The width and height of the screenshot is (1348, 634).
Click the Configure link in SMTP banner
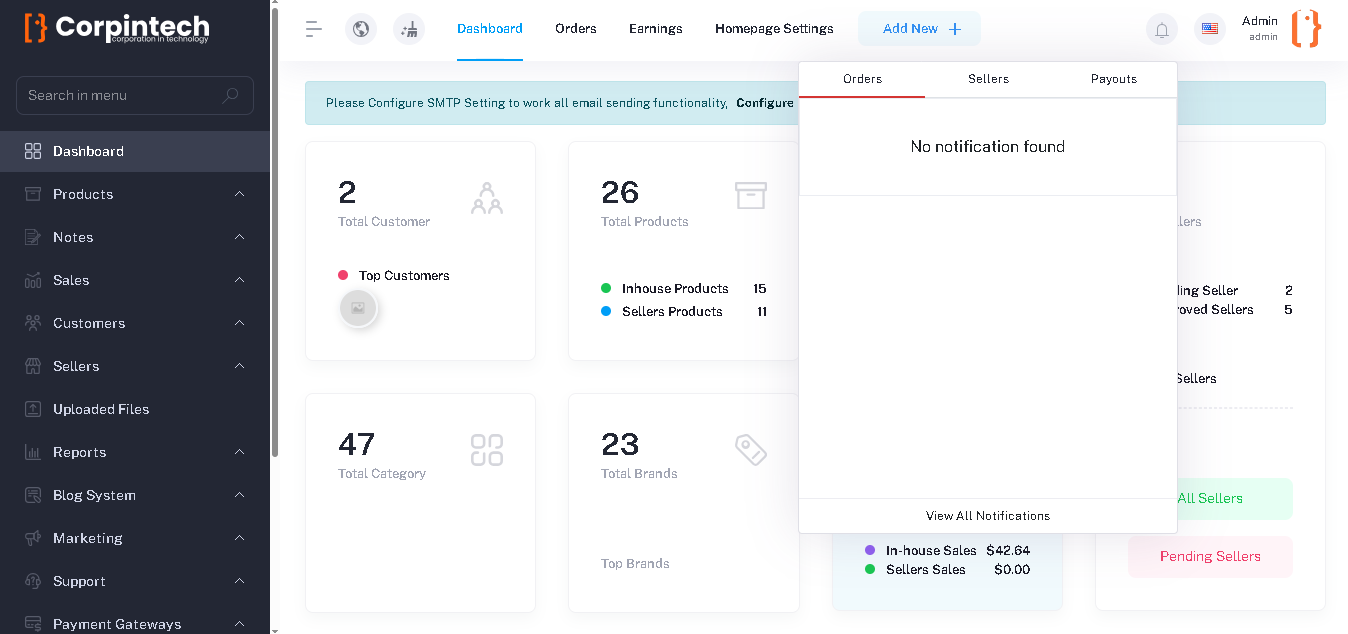click(x=764, y=102)
